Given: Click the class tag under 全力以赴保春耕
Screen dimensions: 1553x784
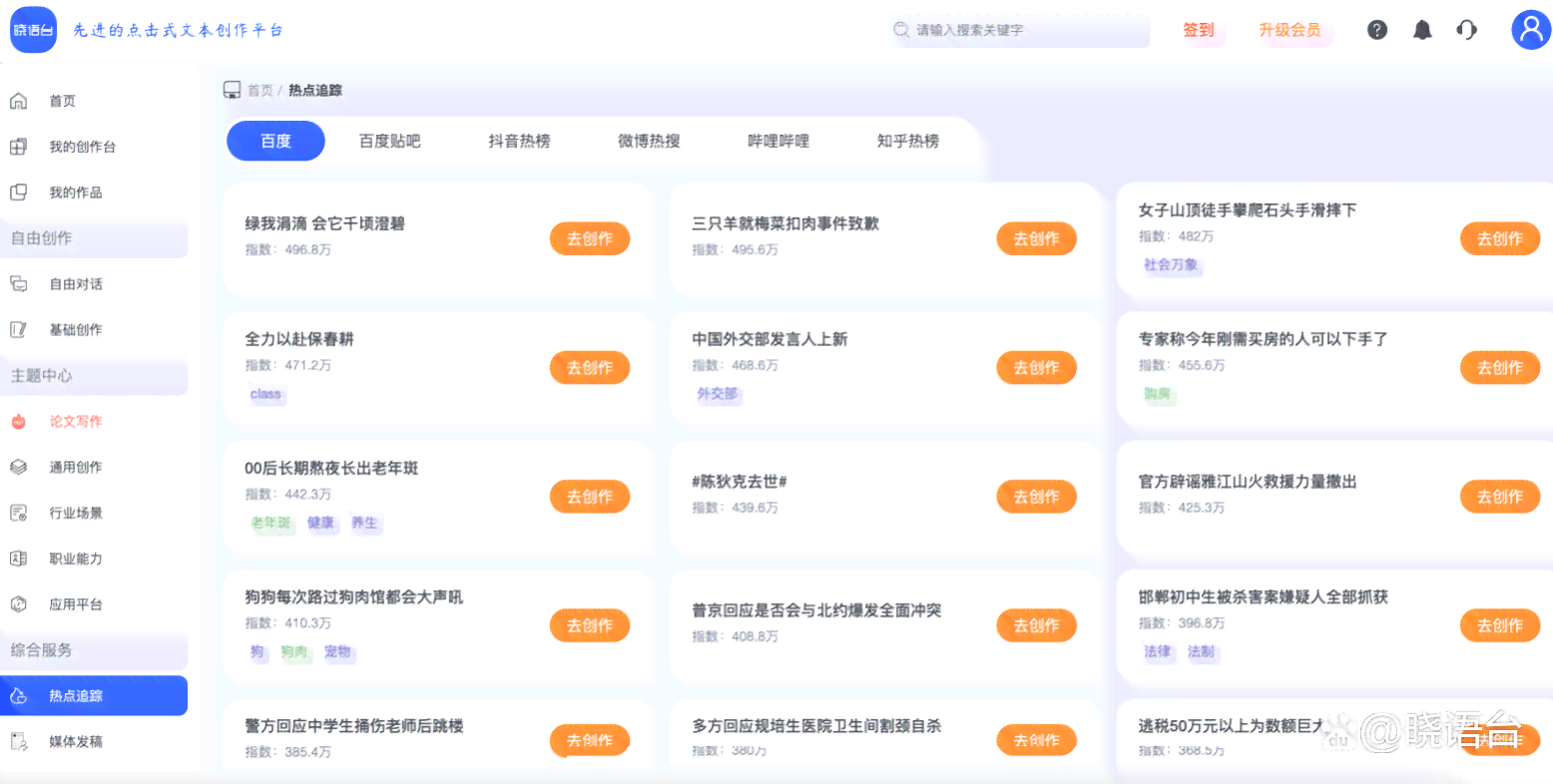Looking at the screenshot, I should pyautogui.click(x=265, y=394).
